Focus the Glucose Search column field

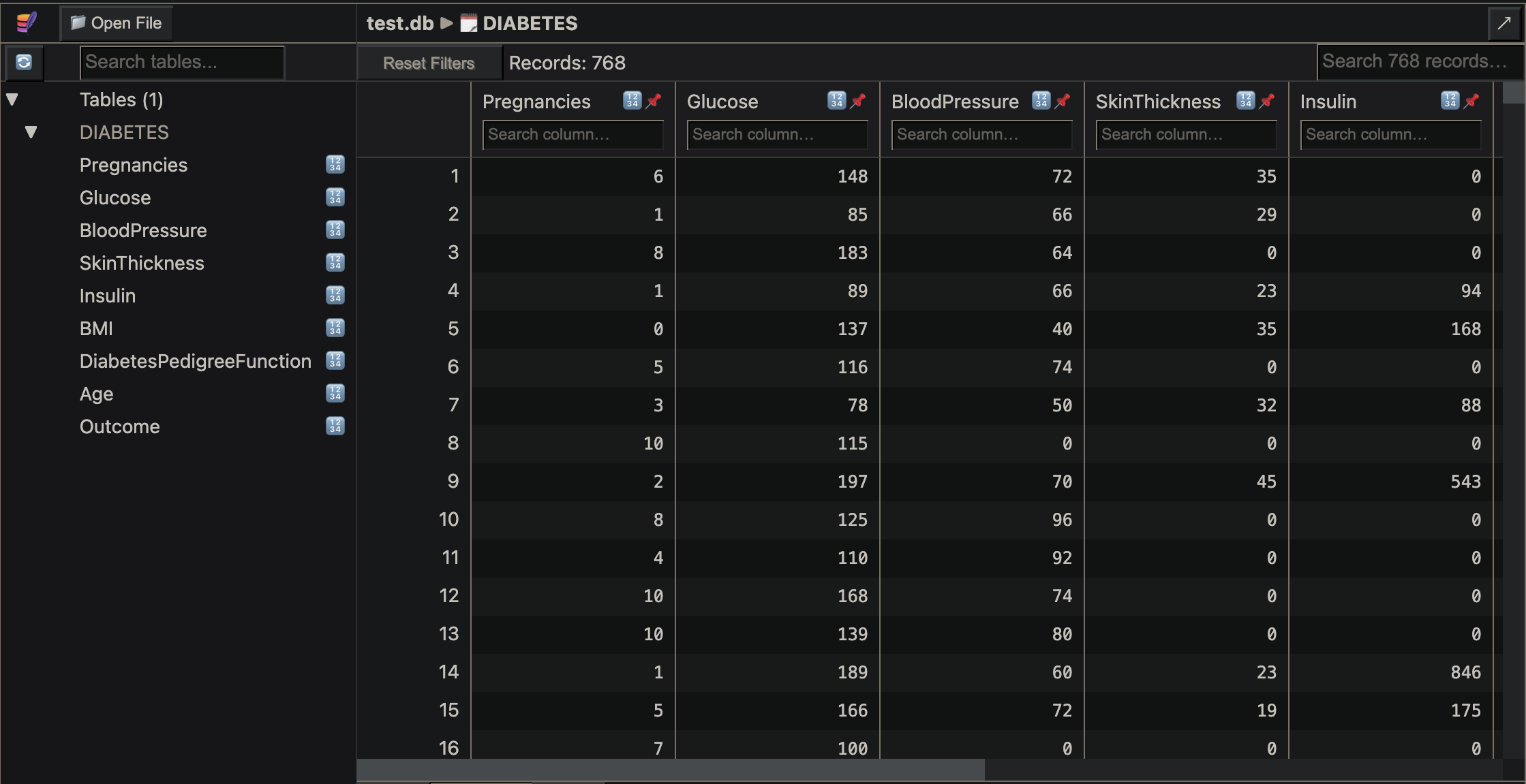click(777, 134)
